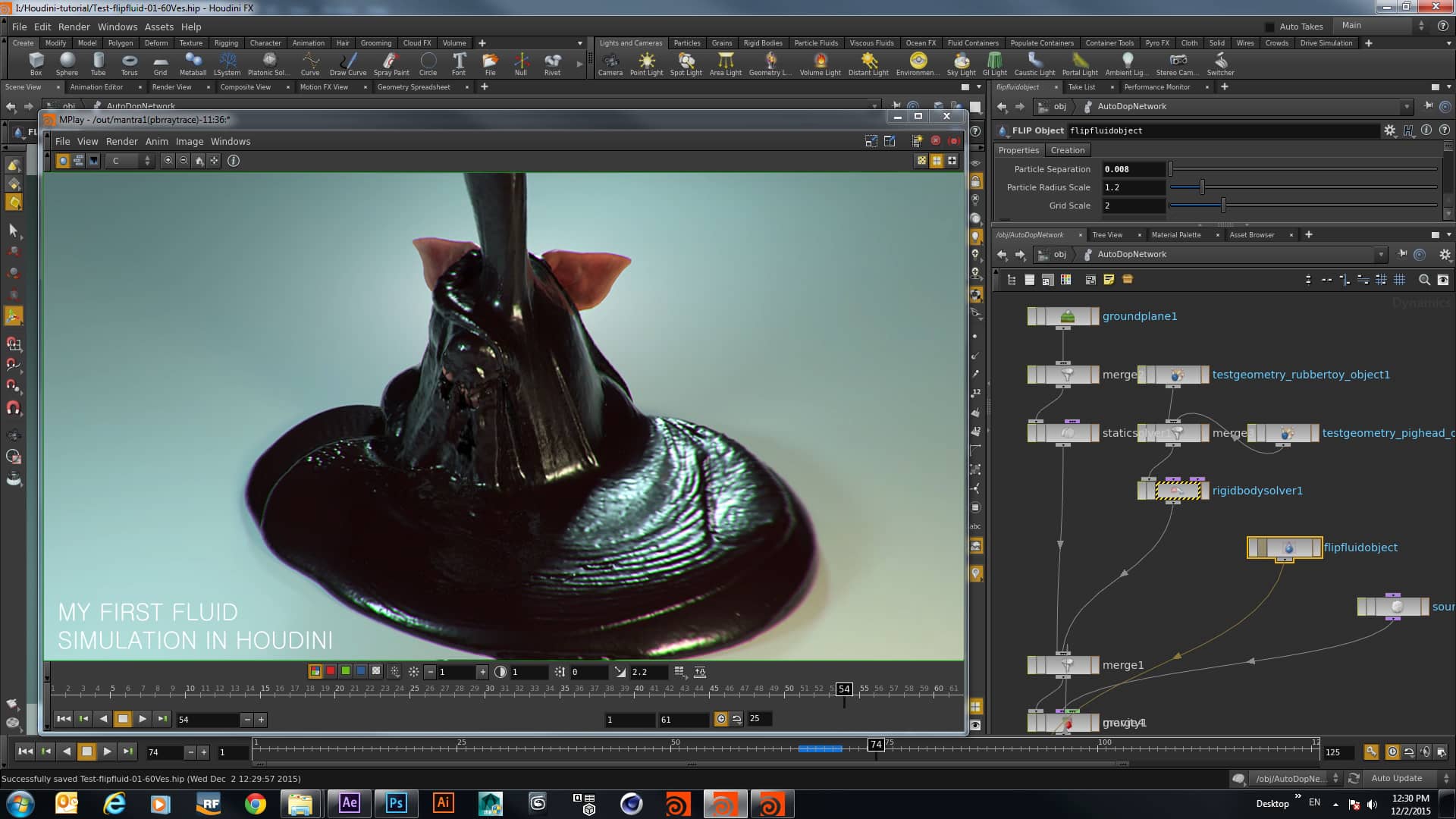Toggle Auto Update mode at bottom right
This screenshot has height=819, width=1456.
[x=1398, y=778]
